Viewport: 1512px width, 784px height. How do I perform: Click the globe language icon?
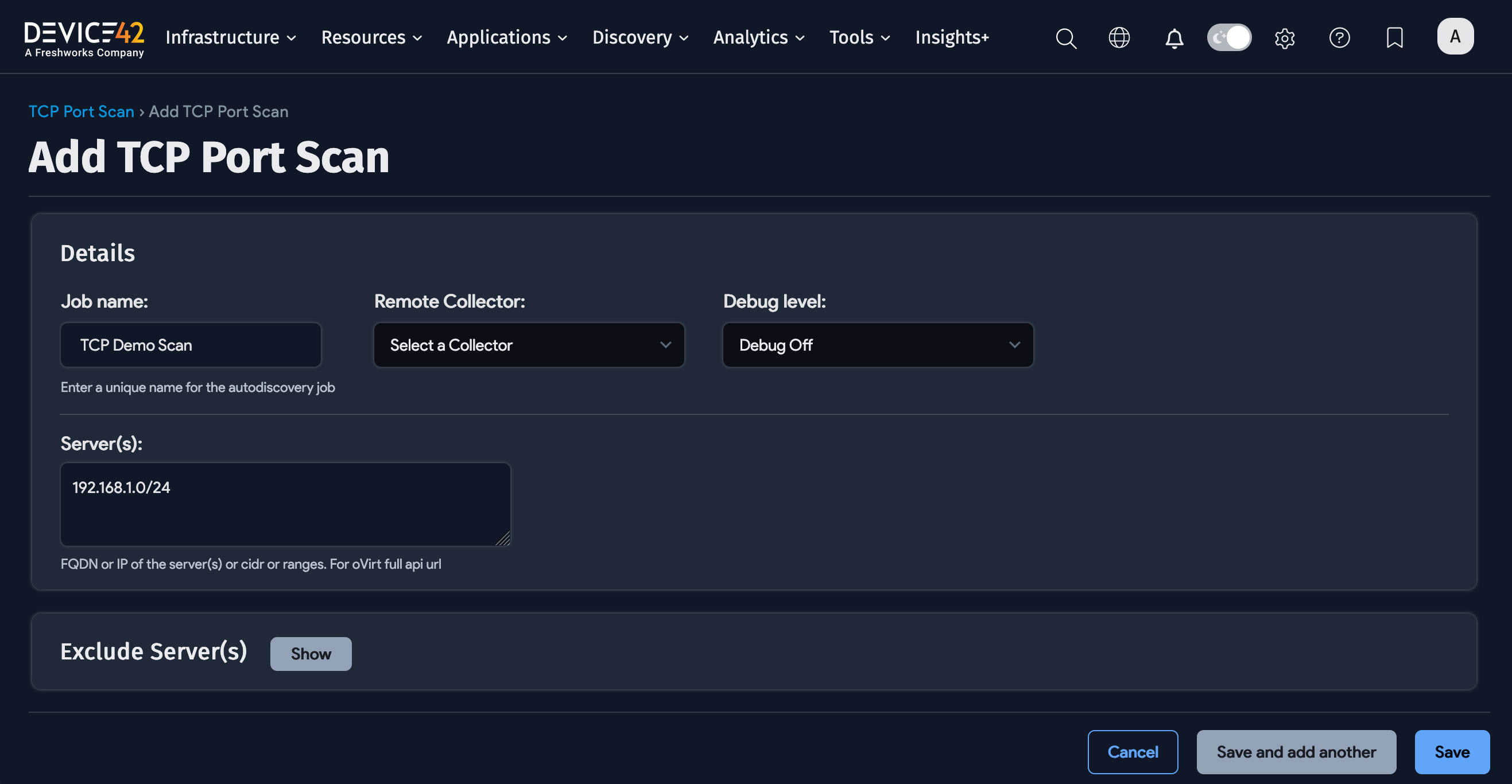1119,37
